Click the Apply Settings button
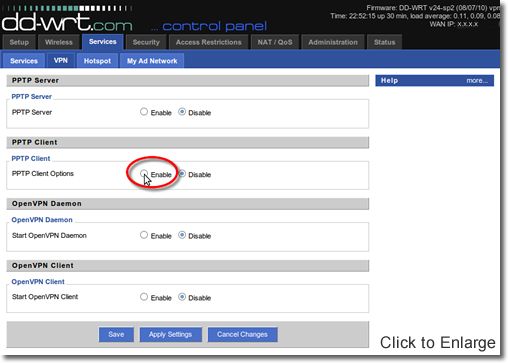Viewport: 508px width, 363px height. click(x=170, y=334)
